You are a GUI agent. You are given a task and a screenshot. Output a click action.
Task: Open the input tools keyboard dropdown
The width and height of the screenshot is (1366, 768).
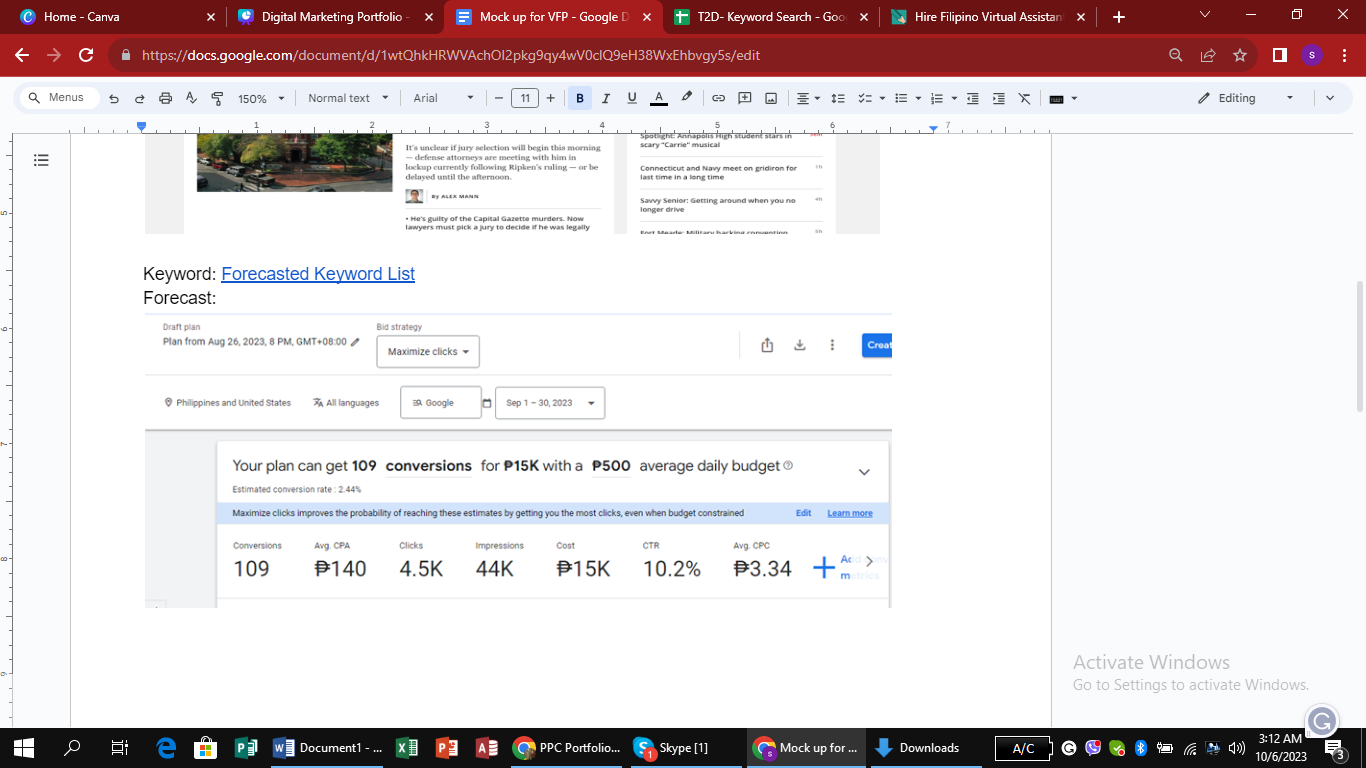point(1062,98)
